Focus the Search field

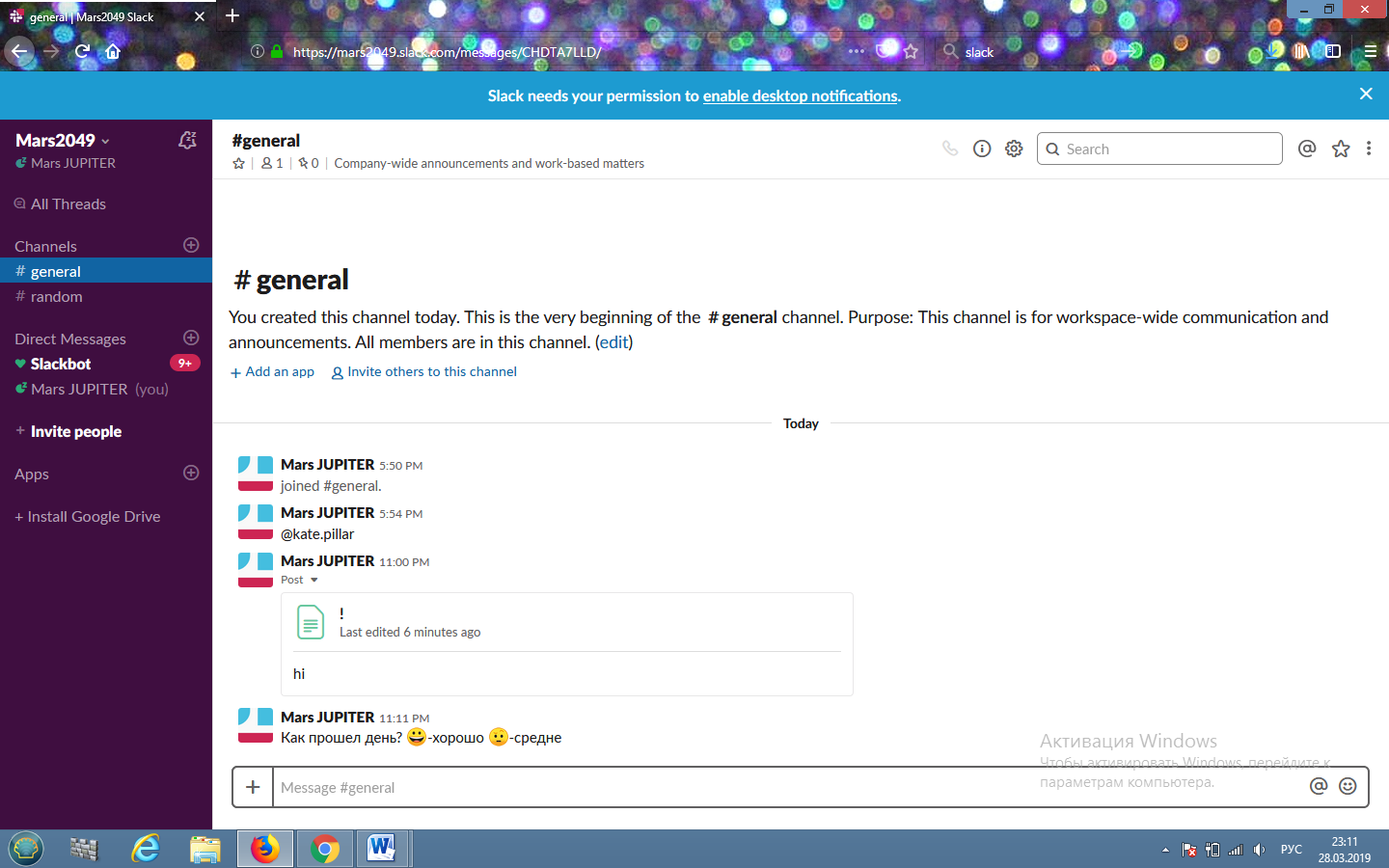[1159, 149]
